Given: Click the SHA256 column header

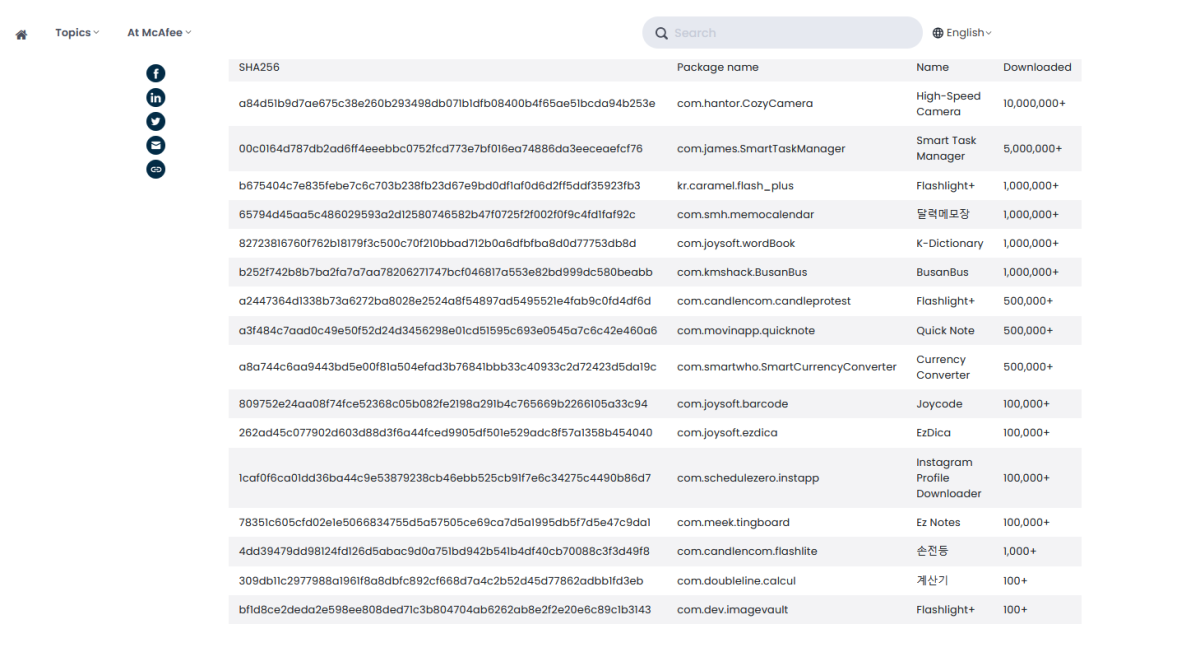Looking at the screenshot, I should [x=259, y=68].
